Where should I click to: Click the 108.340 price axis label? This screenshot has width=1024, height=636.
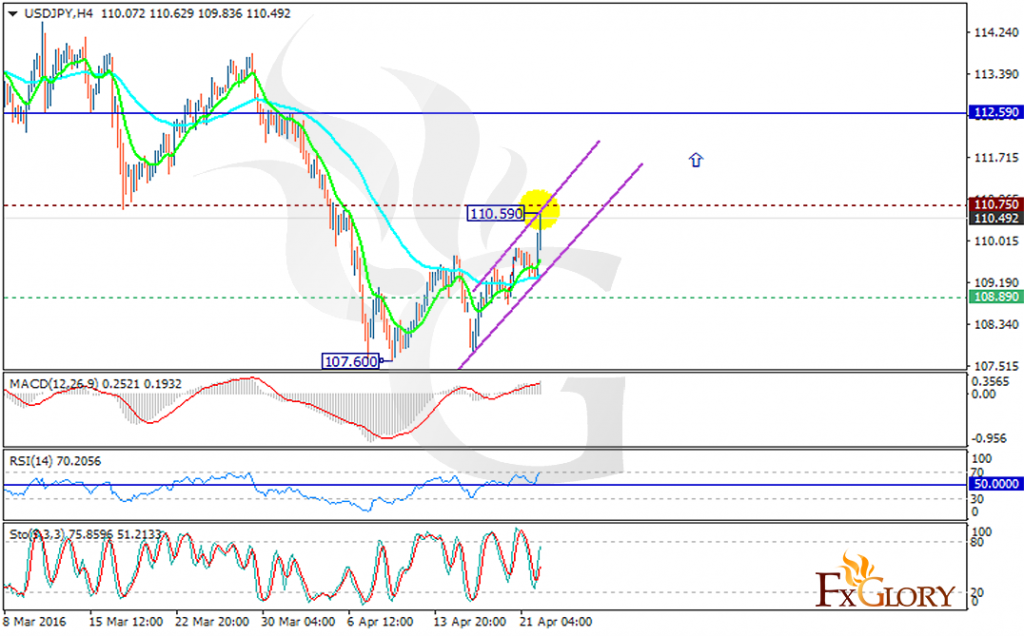pos(996,325)
